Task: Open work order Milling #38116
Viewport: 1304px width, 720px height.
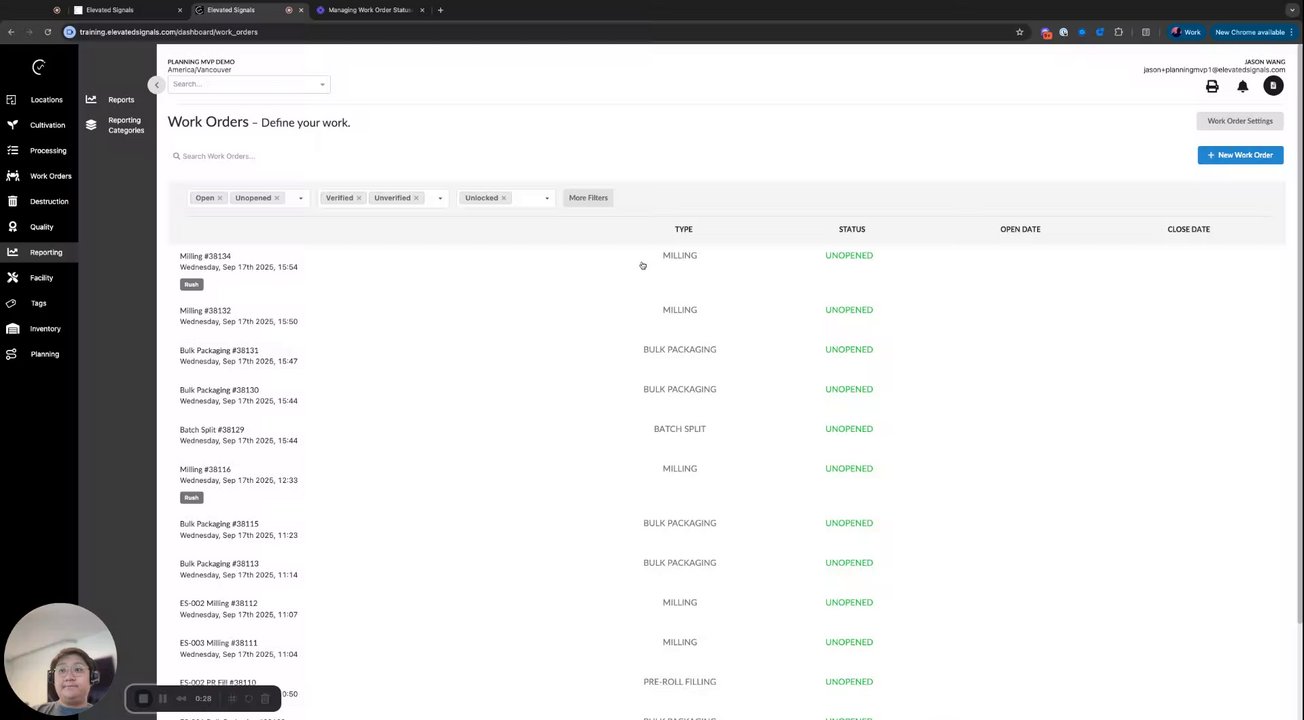Action: coord(205,469)
